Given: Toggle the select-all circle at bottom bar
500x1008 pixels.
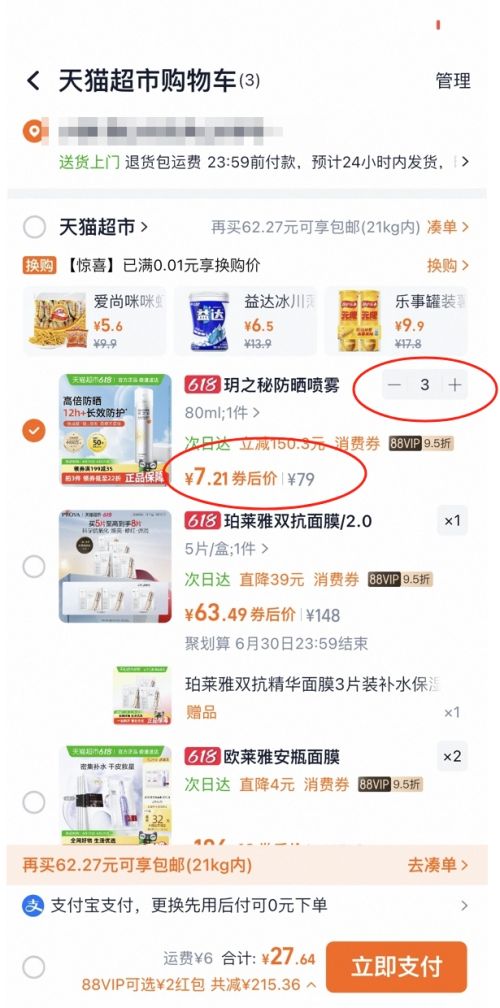Looking at the screenshot, I should tap(33, 967).
